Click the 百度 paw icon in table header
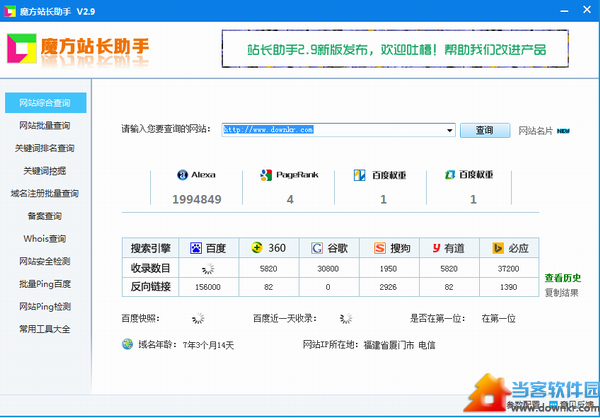Image resolution: width=600 pixels, height=418 pixels. 196,248
